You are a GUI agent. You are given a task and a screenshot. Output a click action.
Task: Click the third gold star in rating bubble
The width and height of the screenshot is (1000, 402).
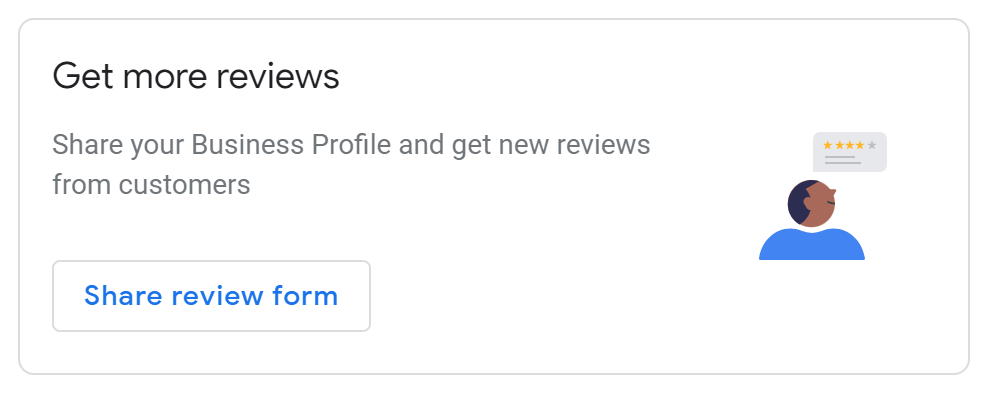point(849,145)
